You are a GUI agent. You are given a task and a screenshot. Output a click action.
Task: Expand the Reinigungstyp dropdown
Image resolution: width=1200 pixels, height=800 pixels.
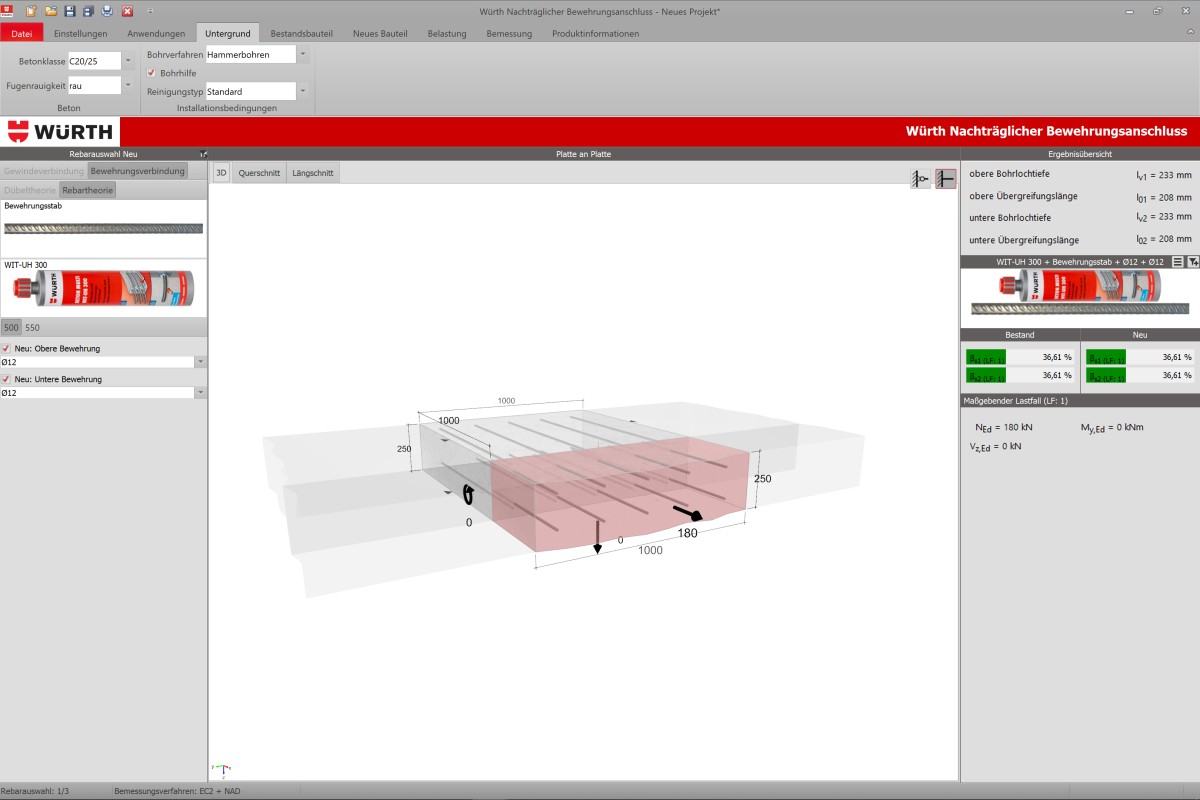tap(303, 91)
